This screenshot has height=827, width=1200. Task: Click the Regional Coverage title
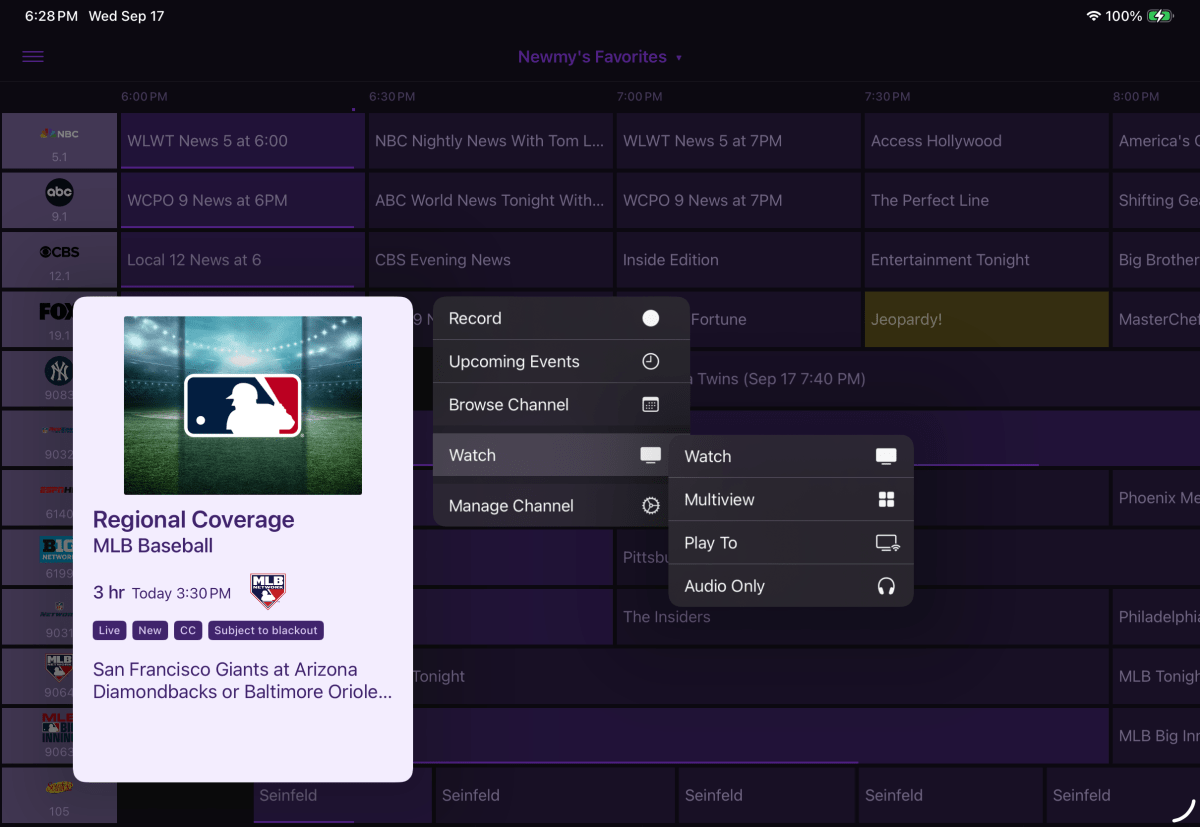pyautogui.click(x=194, y=520)
